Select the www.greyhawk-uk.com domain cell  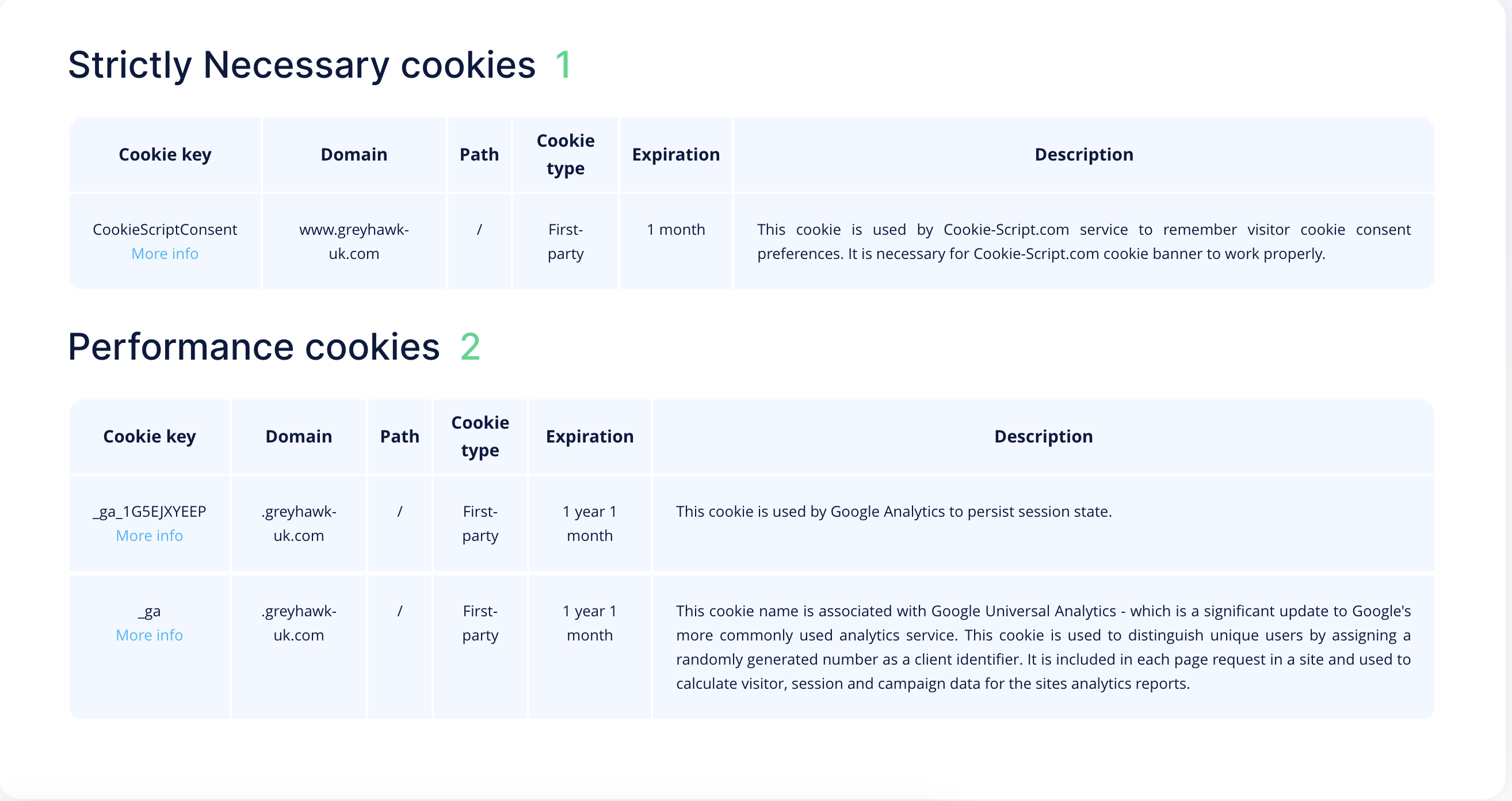[x=354, y=241]
